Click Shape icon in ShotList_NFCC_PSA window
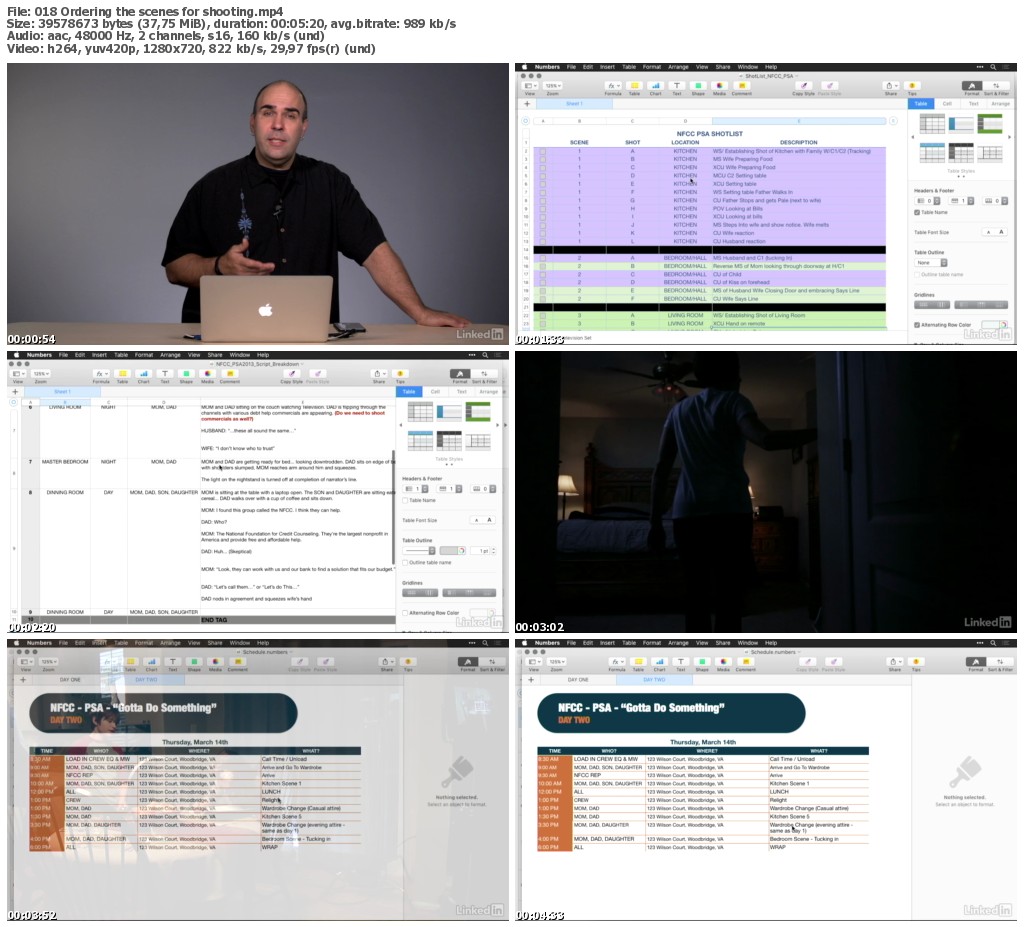Viewport: 1024px width, 927px height. [697, 86]
